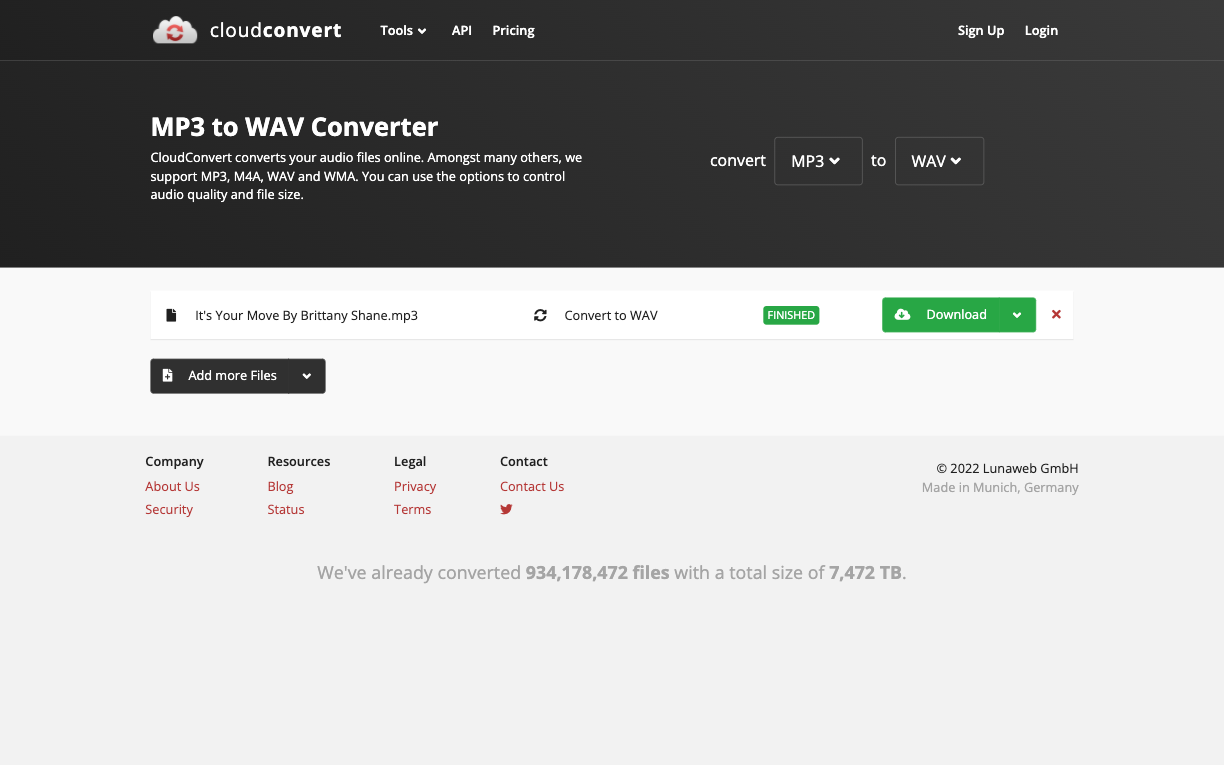Remove the file with the red X
The height and width of the screenshot is (765, 1224).
click(x=1056, y=314)
